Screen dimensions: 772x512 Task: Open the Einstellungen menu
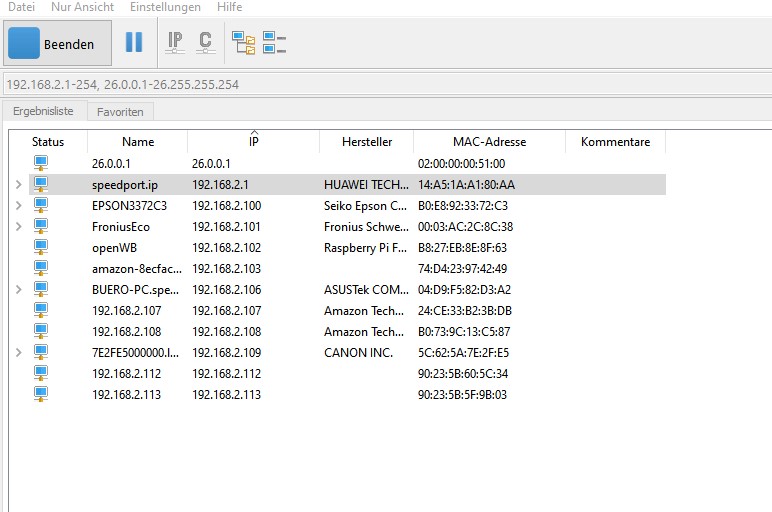[x=164, y=7]
